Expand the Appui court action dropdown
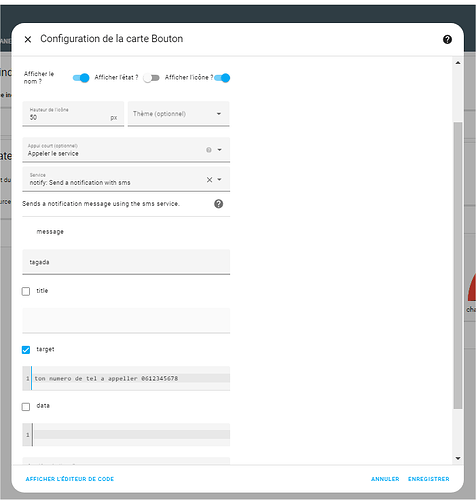 tap(220, 150)
